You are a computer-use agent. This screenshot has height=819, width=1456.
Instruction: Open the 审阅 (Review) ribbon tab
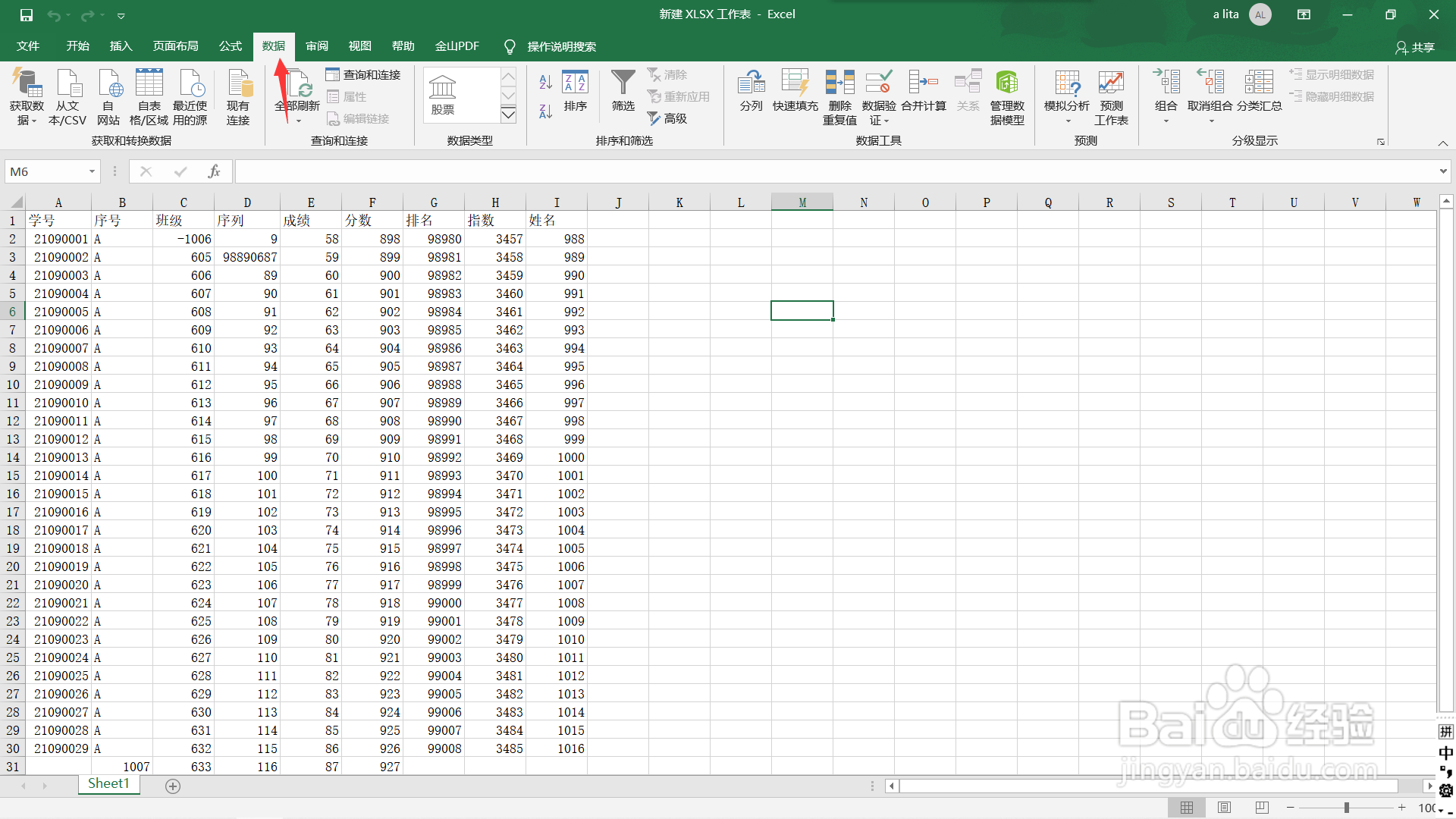click(317, 46)
